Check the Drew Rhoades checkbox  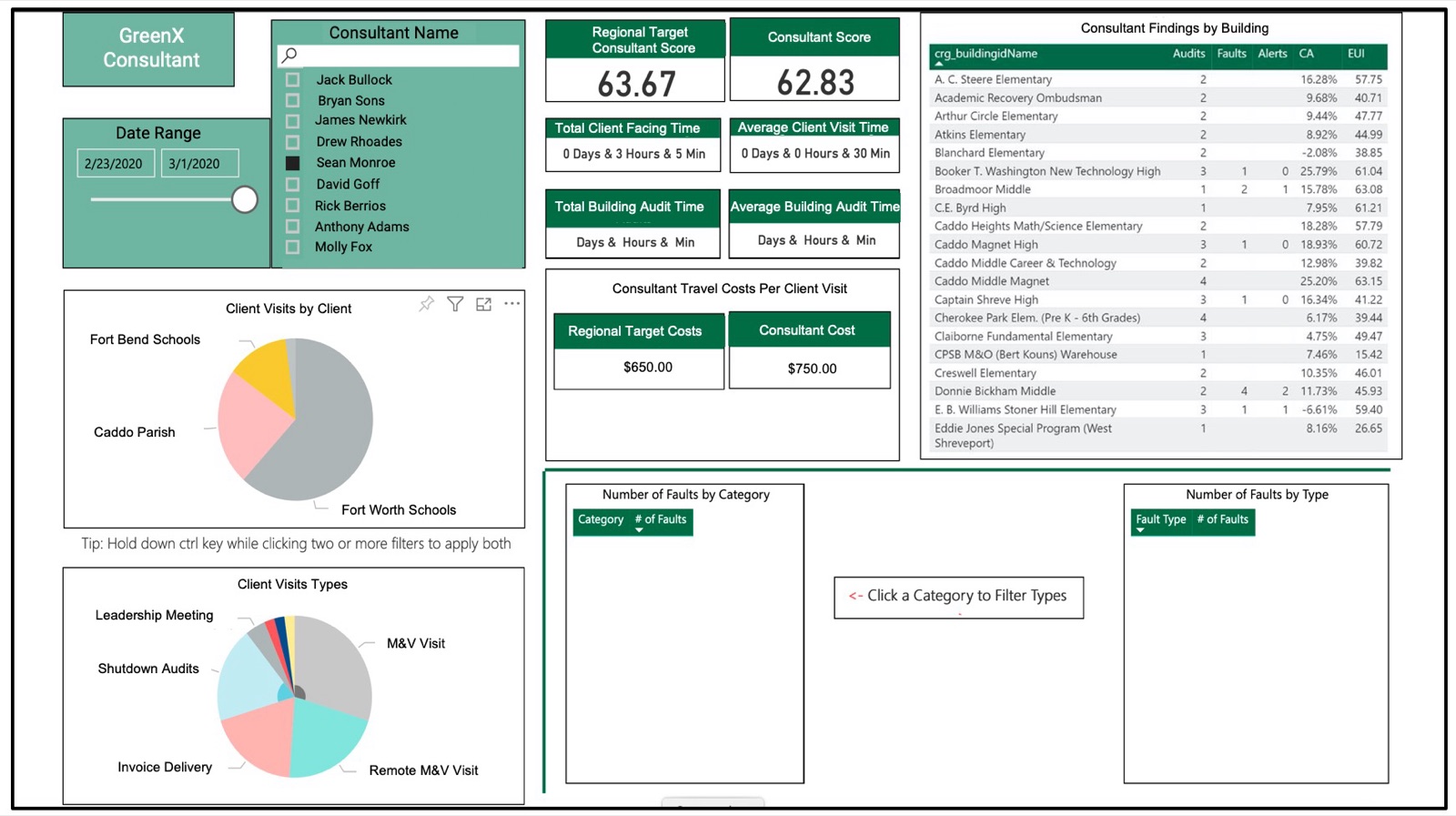point(292,142)
